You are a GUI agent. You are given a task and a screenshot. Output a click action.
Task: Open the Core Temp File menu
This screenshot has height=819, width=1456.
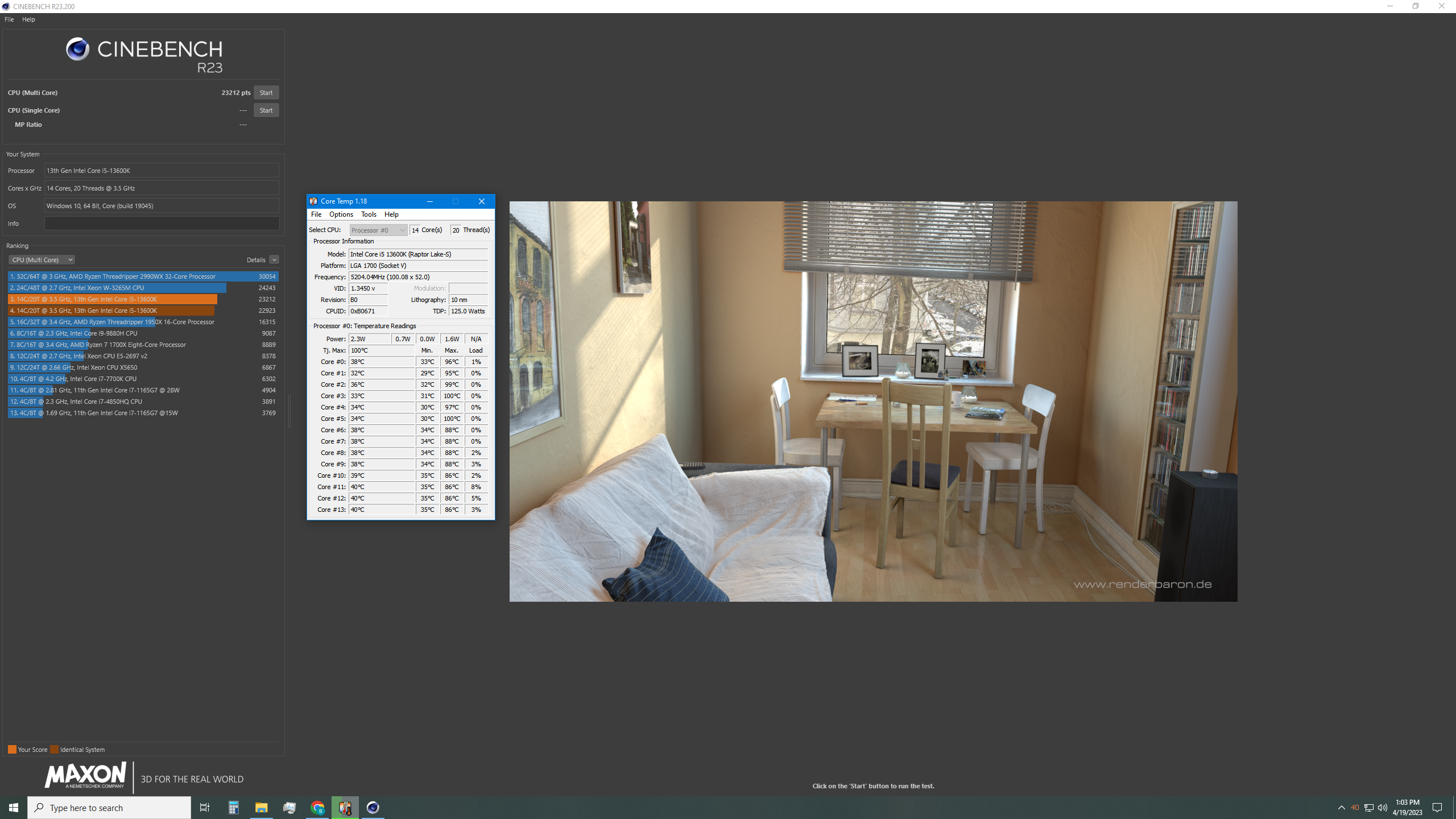tap(316, 214)
